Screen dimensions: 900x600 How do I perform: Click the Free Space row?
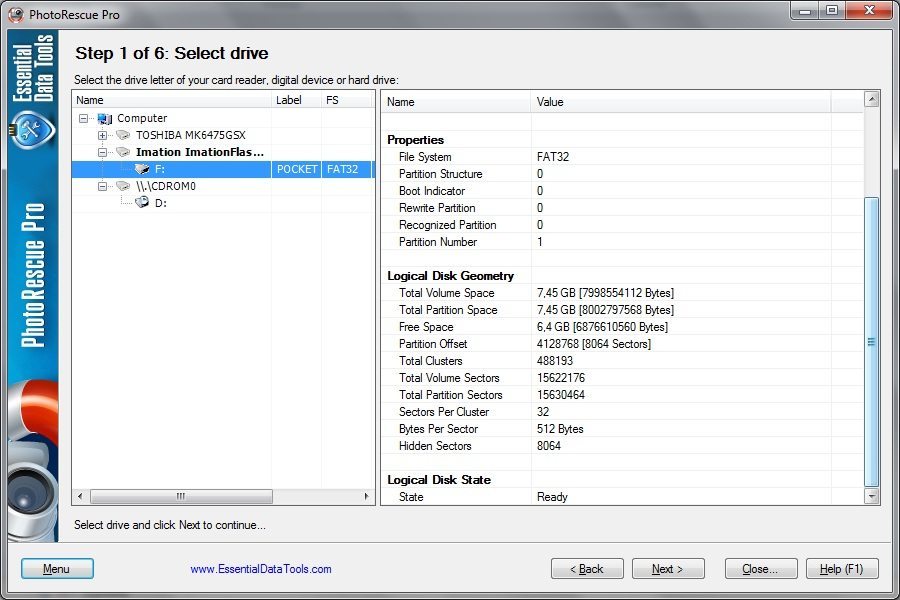pos(622,327)
